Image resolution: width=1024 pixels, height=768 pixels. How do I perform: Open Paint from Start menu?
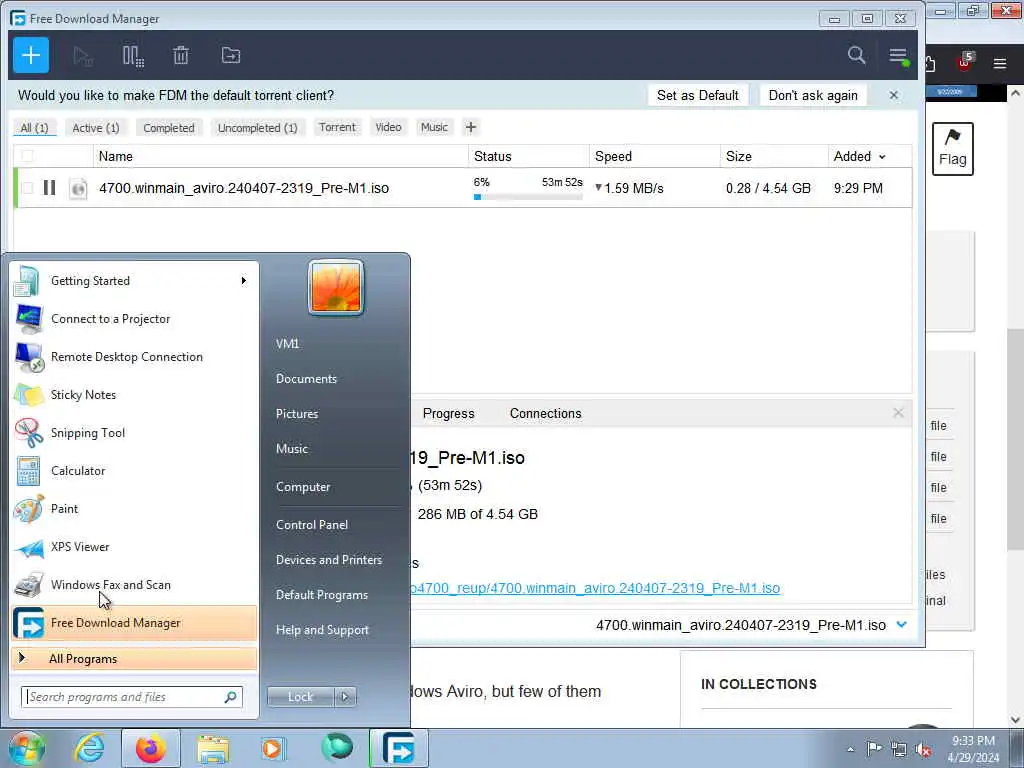tap(135, 509)
